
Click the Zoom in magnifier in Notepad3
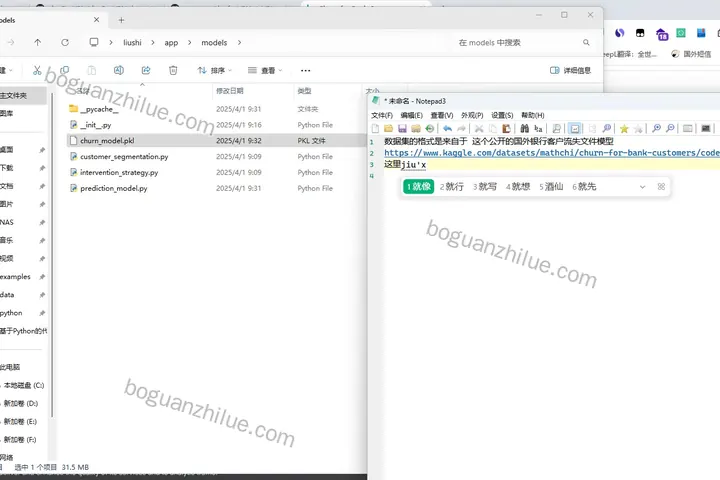click(656, 129)
